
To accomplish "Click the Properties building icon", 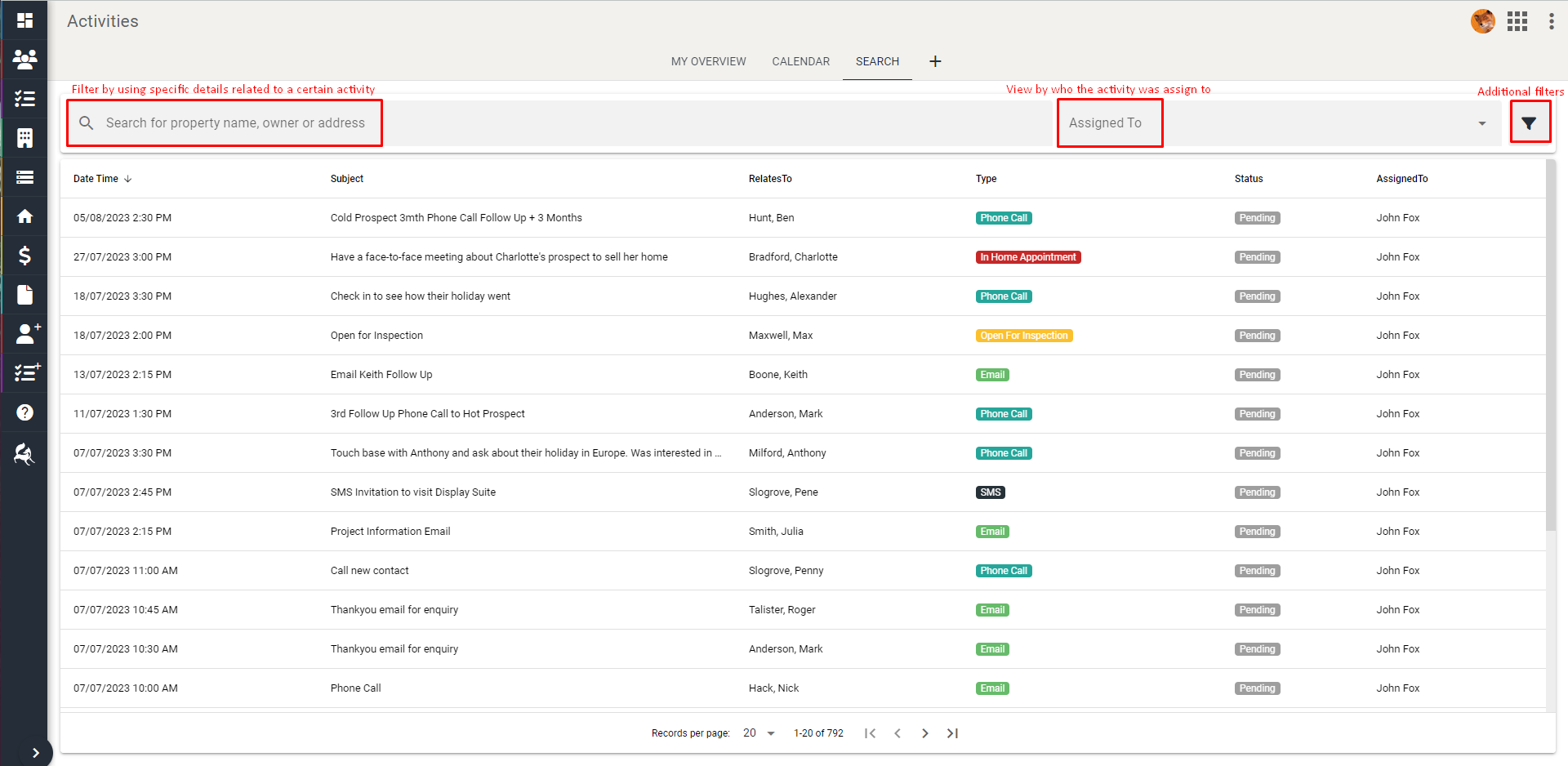I will (x=24, y=137).
